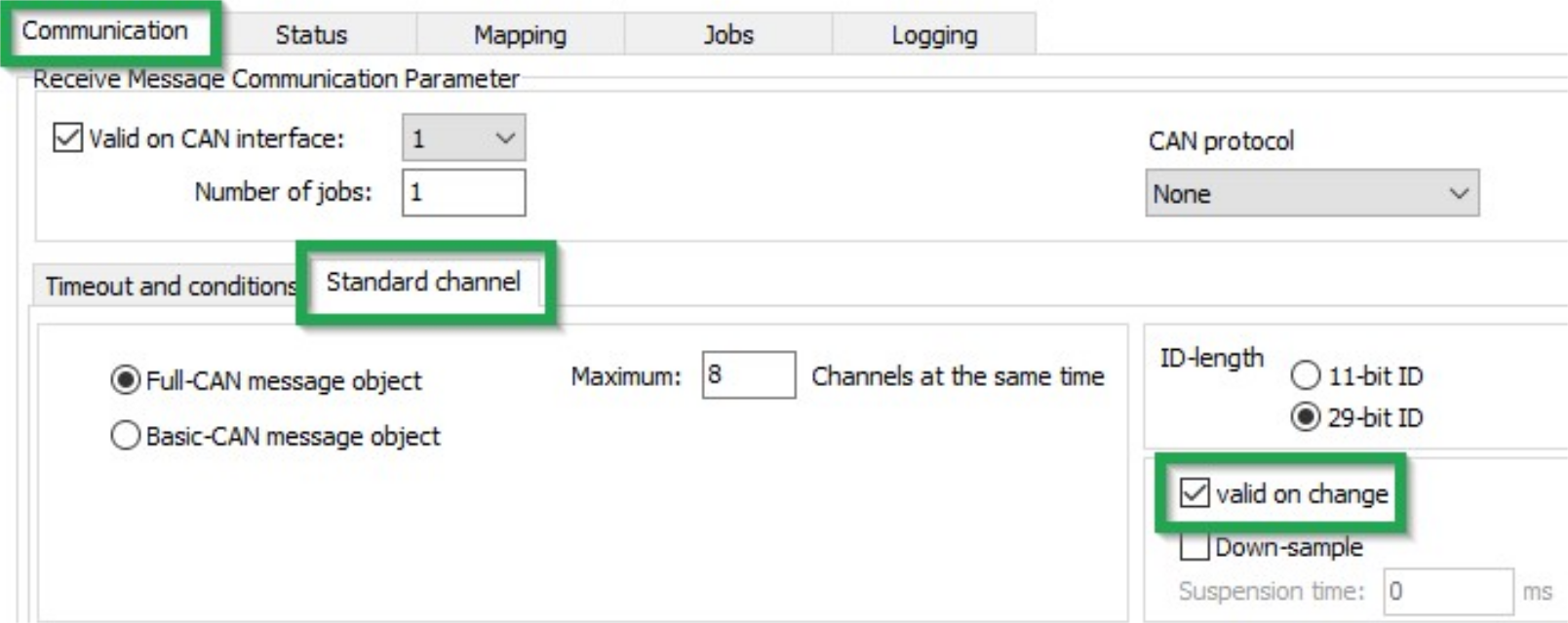The height and width of the screenshot is (623, 1568).
Task: Select the Jobs tab
Action: [728, 35]
